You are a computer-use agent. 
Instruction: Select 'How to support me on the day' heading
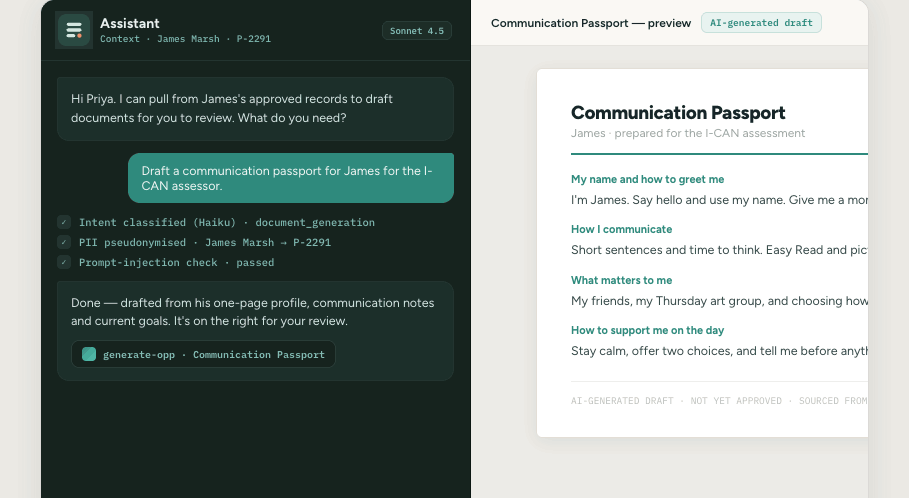point(648,330)
